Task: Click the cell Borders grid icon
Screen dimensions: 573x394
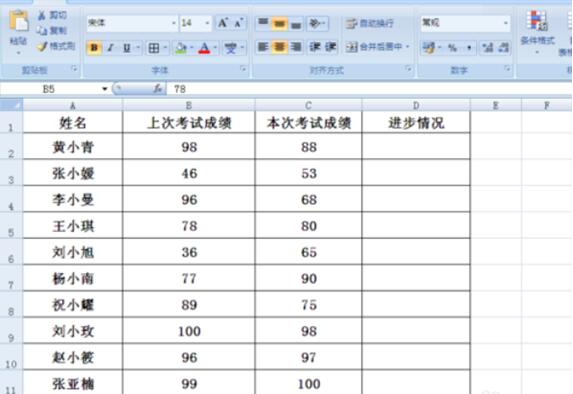Action: (154, 48)
